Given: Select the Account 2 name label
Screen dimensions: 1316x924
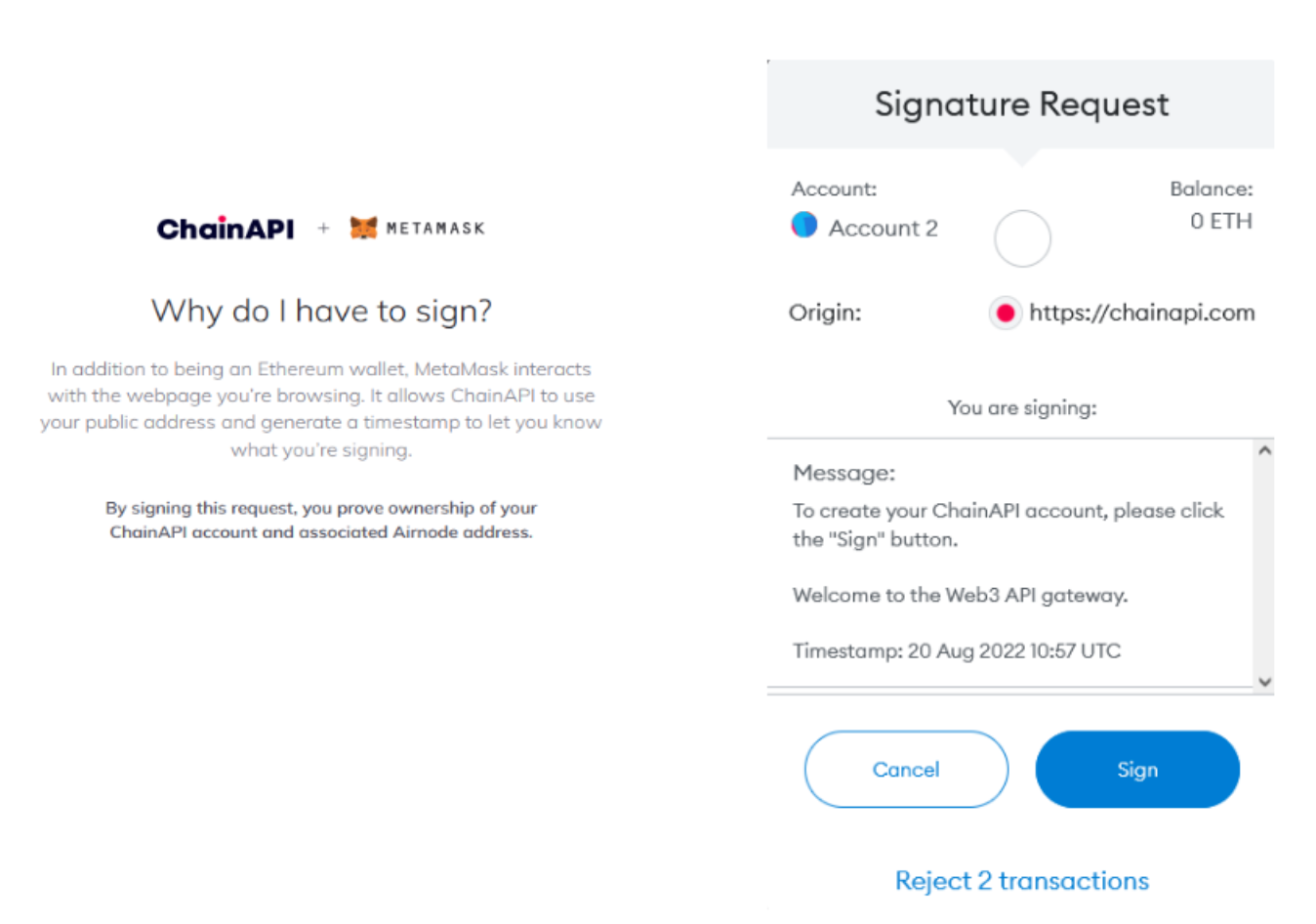Looking at the screenshot, I should point(883,229).
